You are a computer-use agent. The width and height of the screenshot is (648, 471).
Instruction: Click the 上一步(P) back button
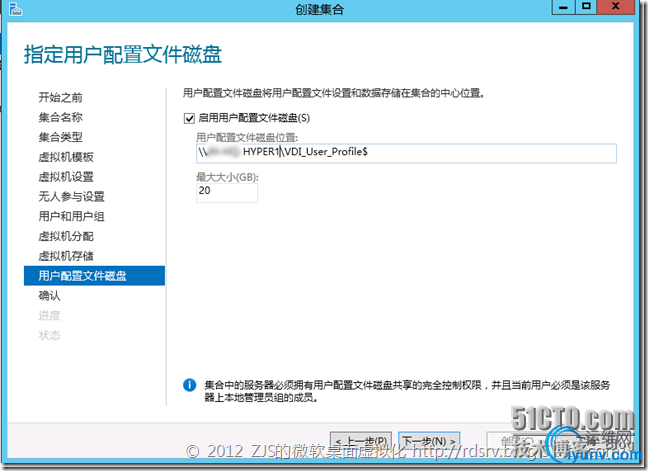coord(361,441)
